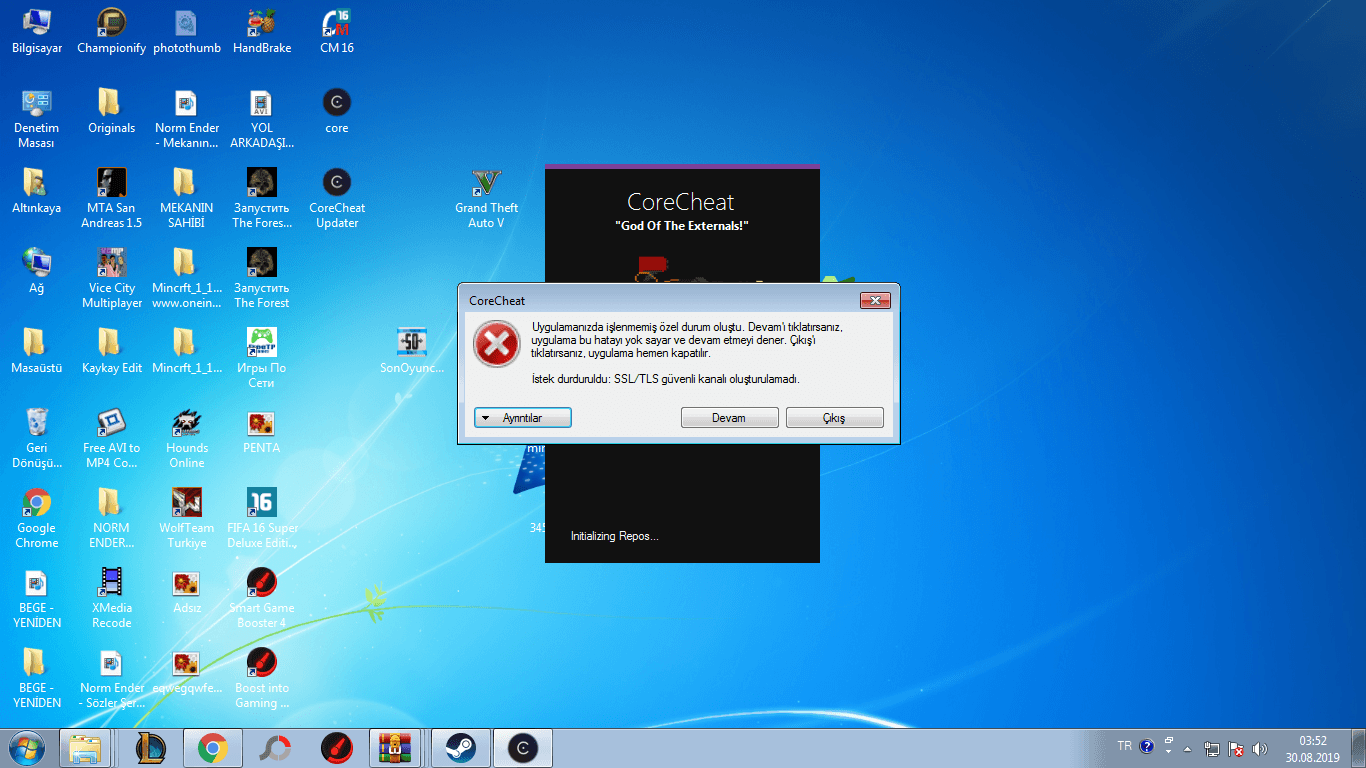This screenshot has height=768, width=1366.
Task: Click the CoreCheat title in the splash window
Action: (x=681, y=202)
